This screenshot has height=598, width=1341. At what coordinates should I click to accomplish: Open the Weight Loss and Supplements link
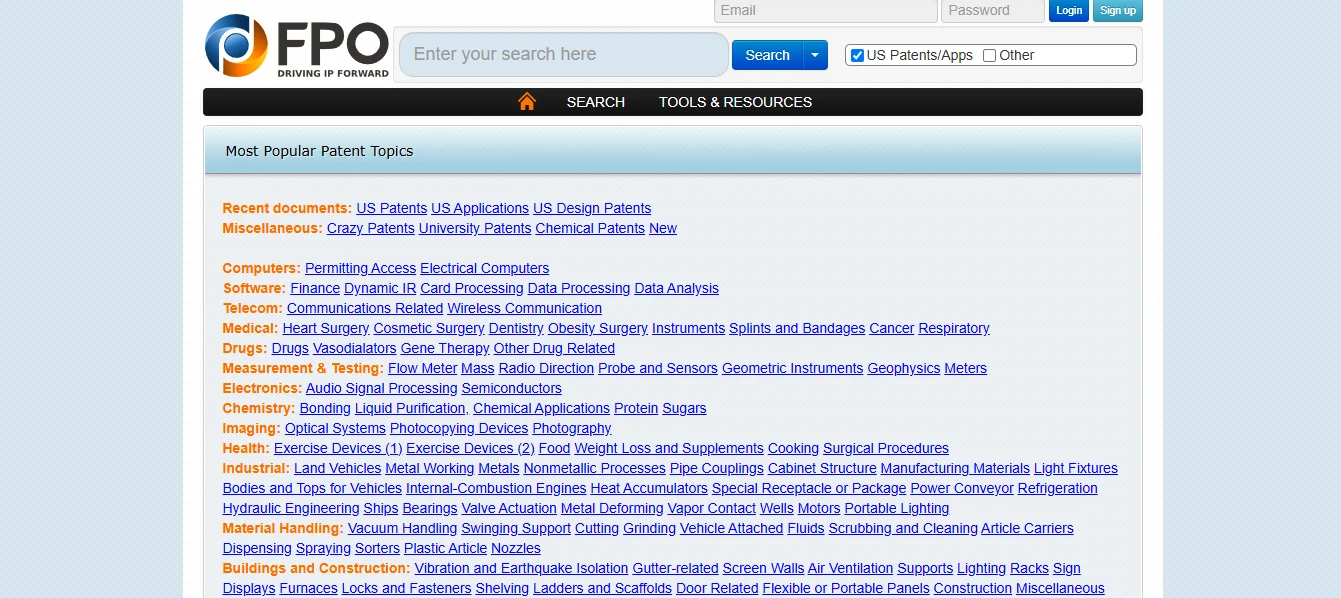pyautogui.click(x=669, y=448)
